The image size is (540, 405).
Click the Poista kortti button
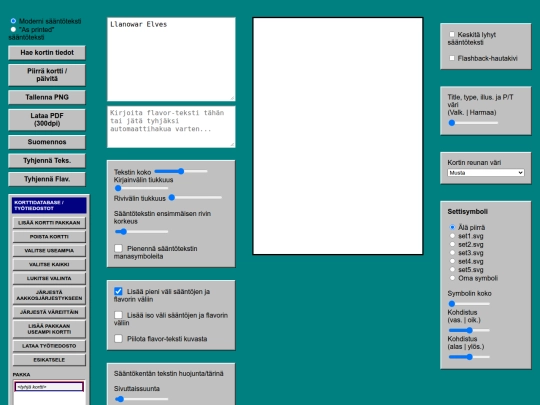(49, 237)
